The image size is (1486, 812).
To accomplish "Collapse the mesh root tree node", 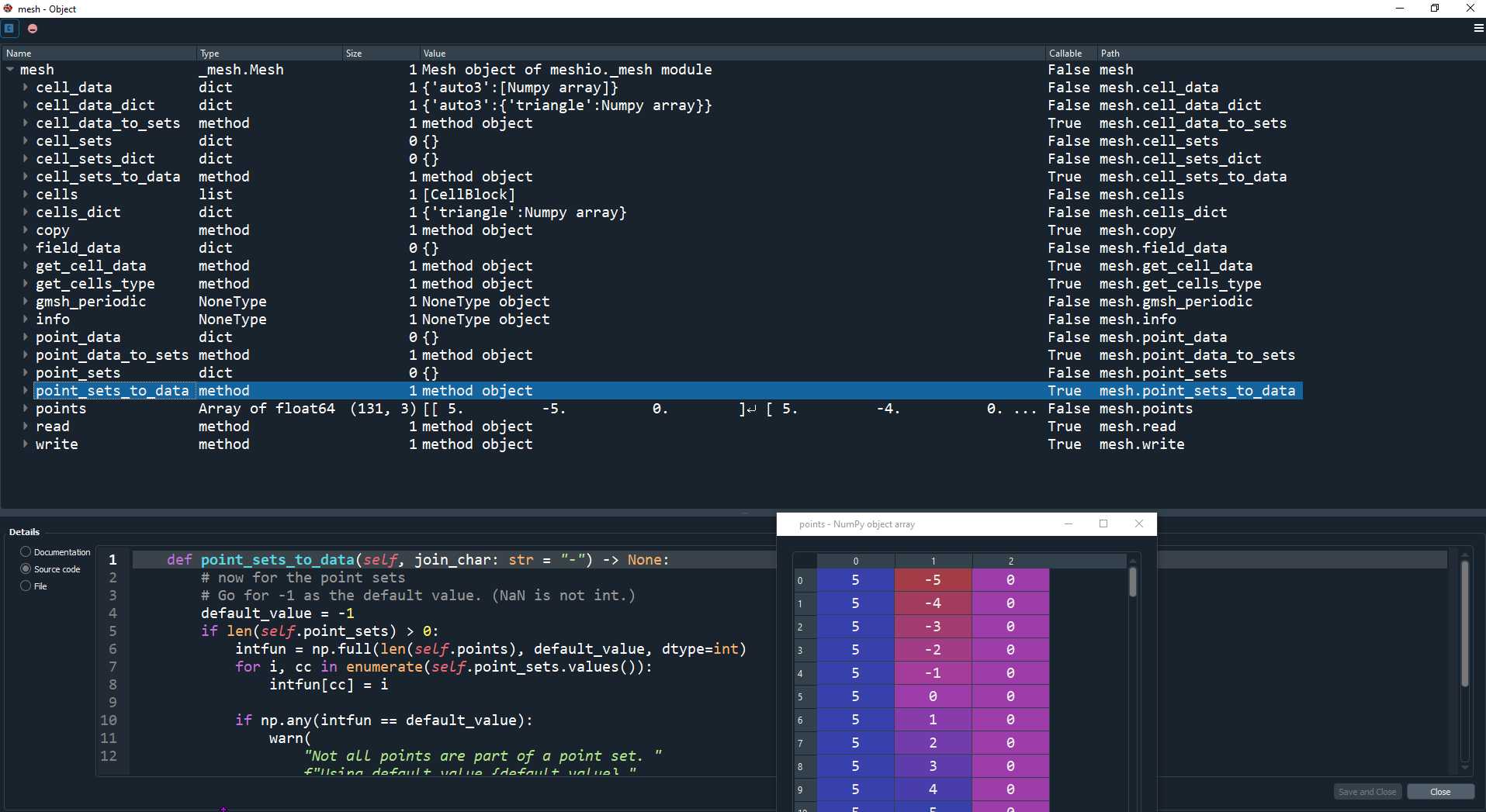I will (10, 70).
